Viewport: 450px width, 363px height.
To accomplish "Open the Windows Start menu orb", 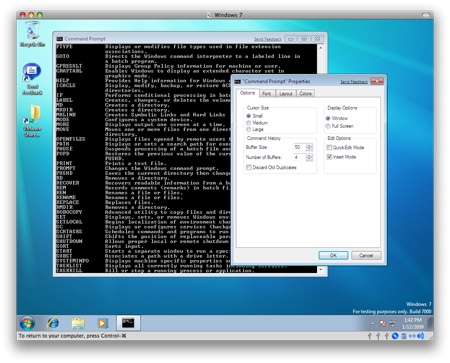I will point(27,323).
